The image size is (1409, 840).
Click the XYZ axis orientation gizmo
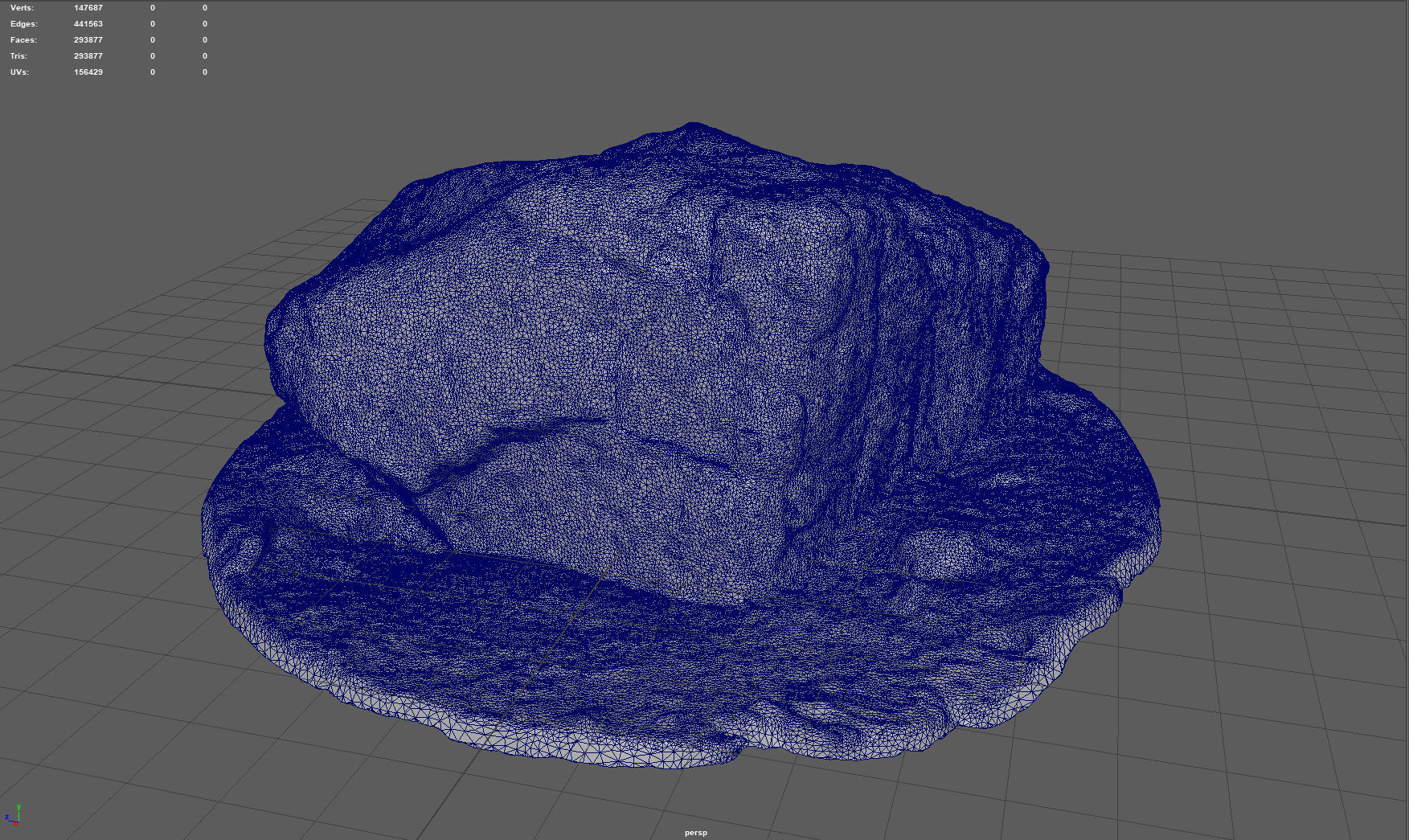point(13,815)
